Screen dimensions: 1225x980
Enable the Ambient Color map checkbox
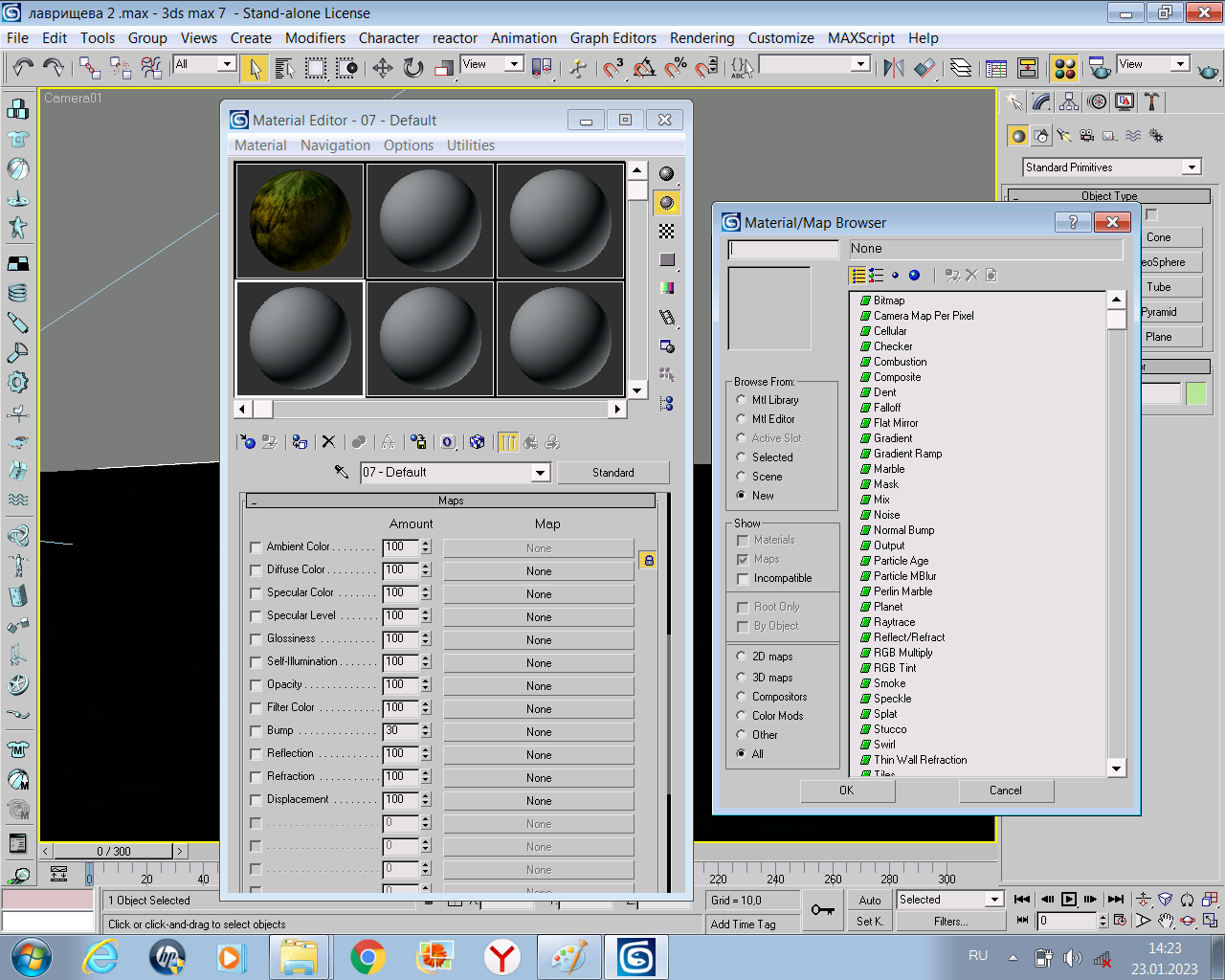[x=256, y=547]
